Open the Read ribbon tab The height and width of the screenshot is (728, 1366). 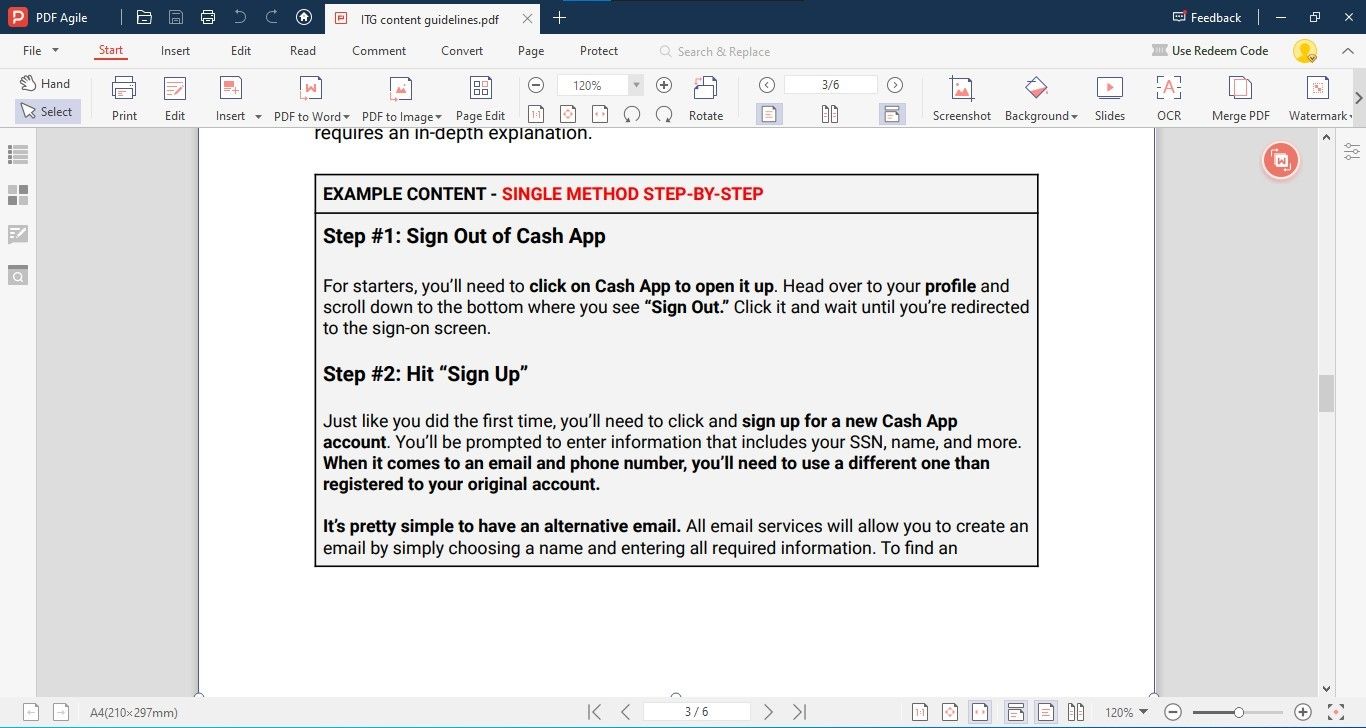pos(303,51)
